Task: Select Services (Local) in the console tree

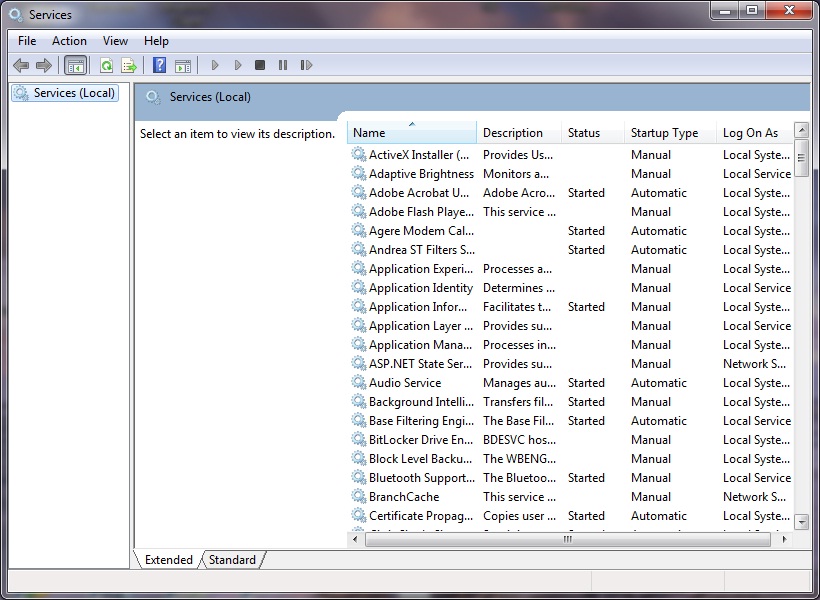Action: pos(74,93)
